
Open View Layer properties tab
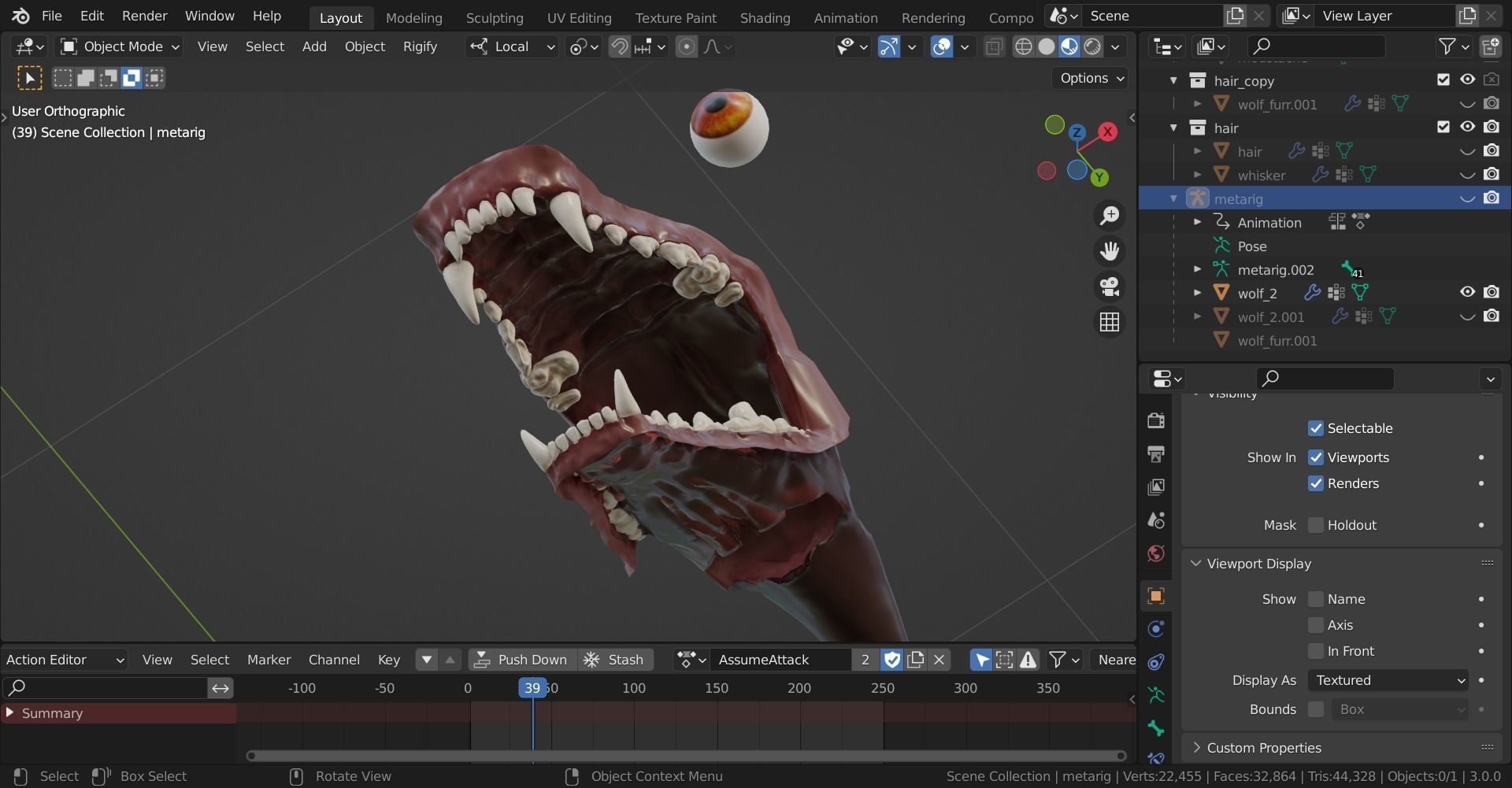[x=1156, y=486]
